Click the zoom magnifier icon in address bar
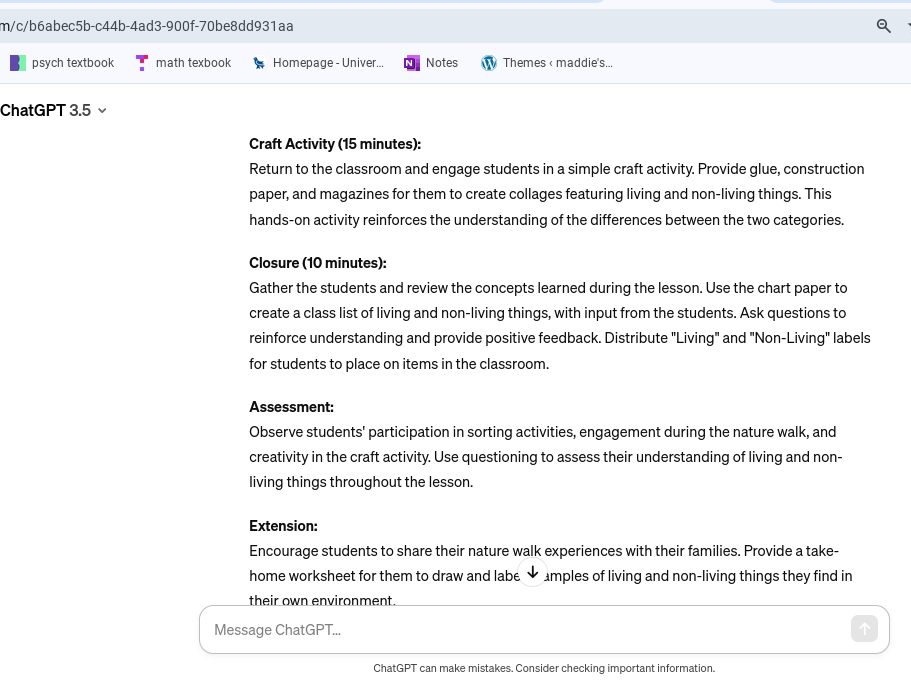This screenshot has width=911, height=683. 883,26
